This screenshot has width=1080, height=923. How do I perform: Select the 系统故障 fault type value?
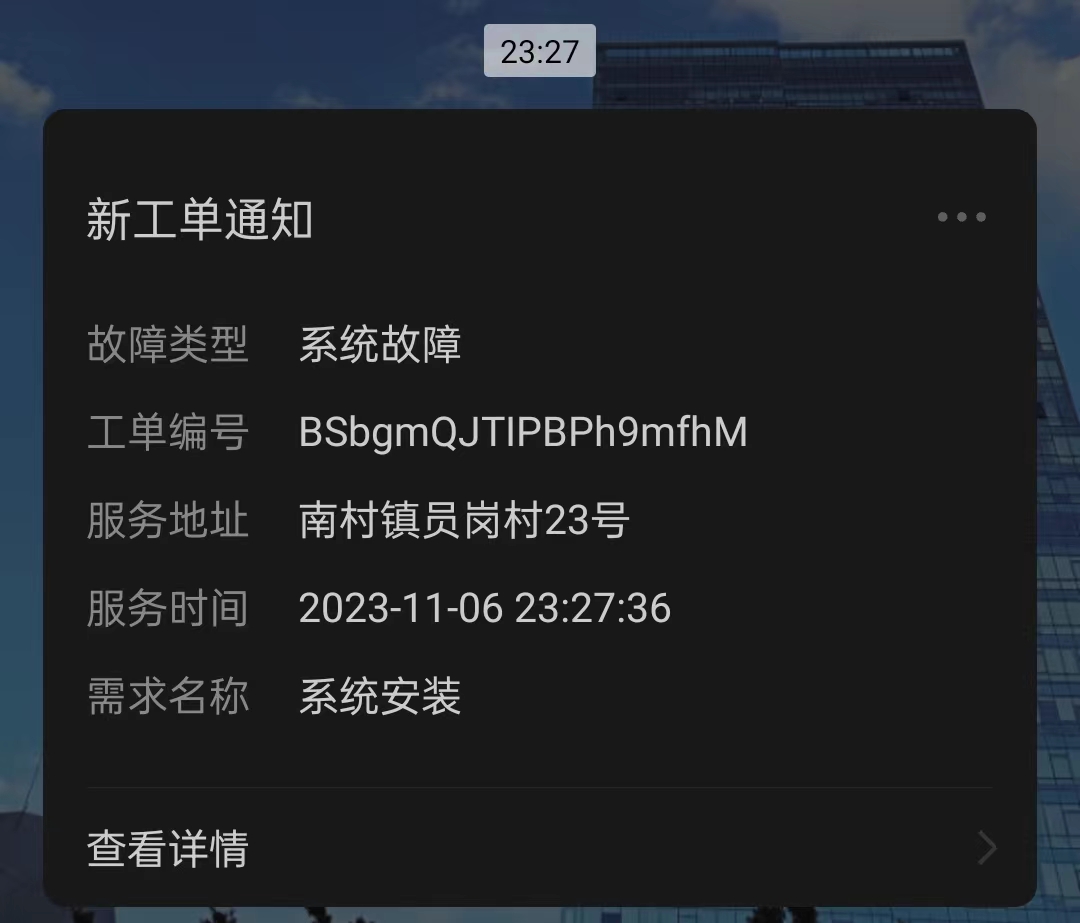pyautogui.click(x=380, y=344)
